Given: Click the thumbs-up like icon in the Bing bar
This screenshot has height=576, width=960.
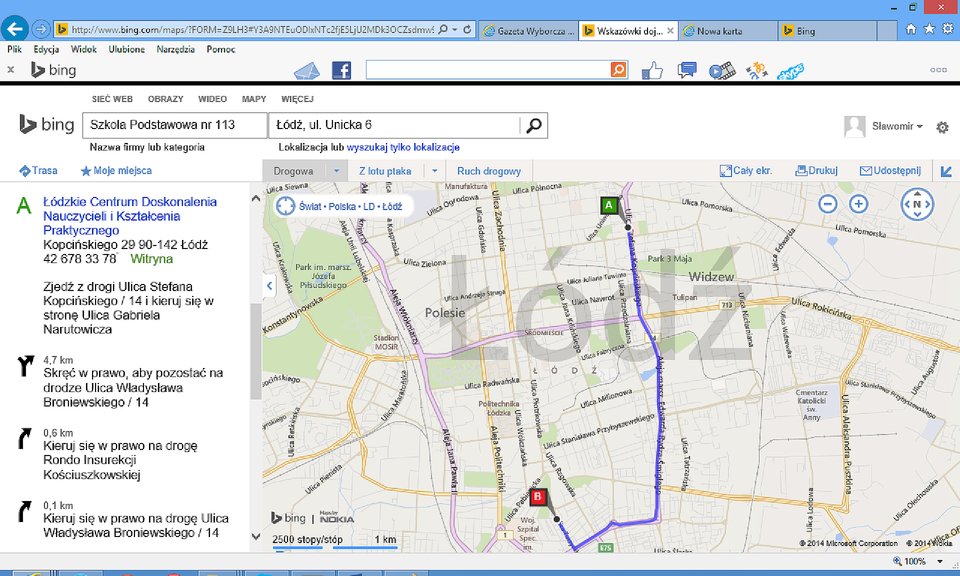Looking at the screenshot, I should [x=652, y=71].
